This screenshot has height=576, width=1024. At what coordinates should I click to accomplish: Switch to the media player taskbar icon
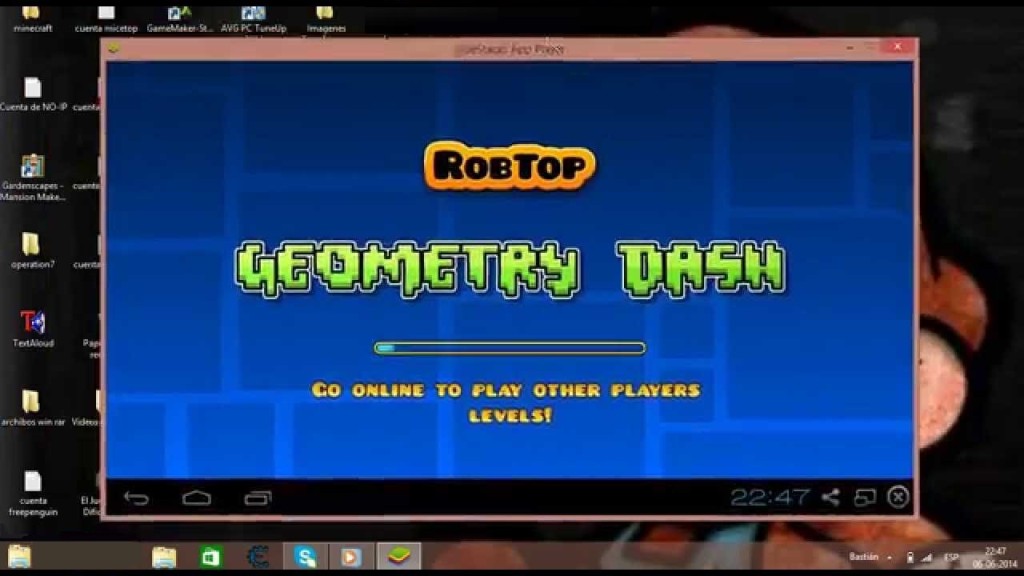tap(351, 557)
